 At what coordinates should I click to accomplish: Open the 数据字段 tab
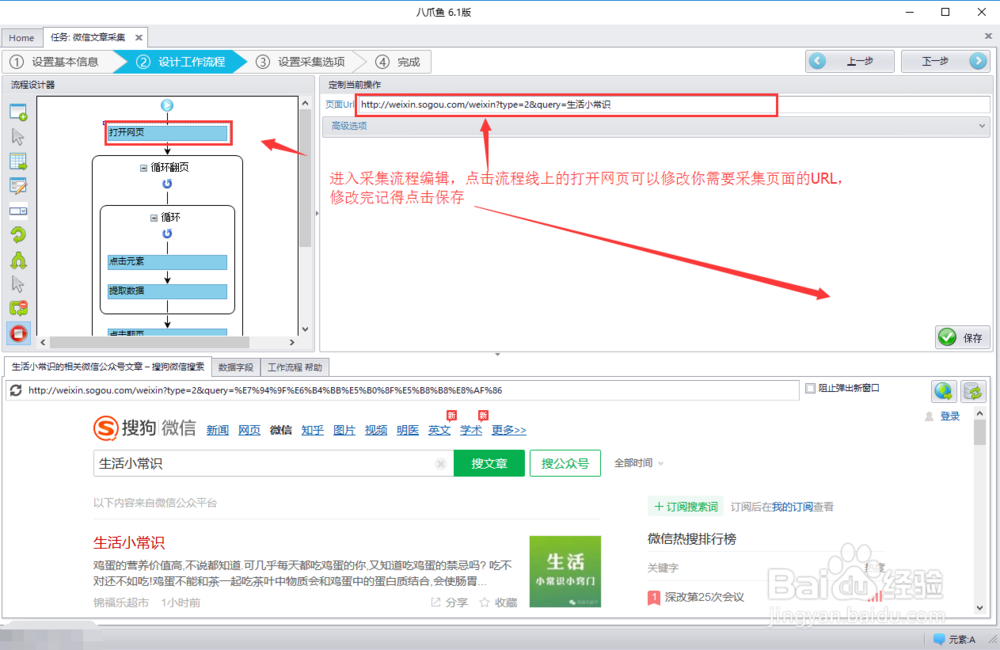(235, 367)
